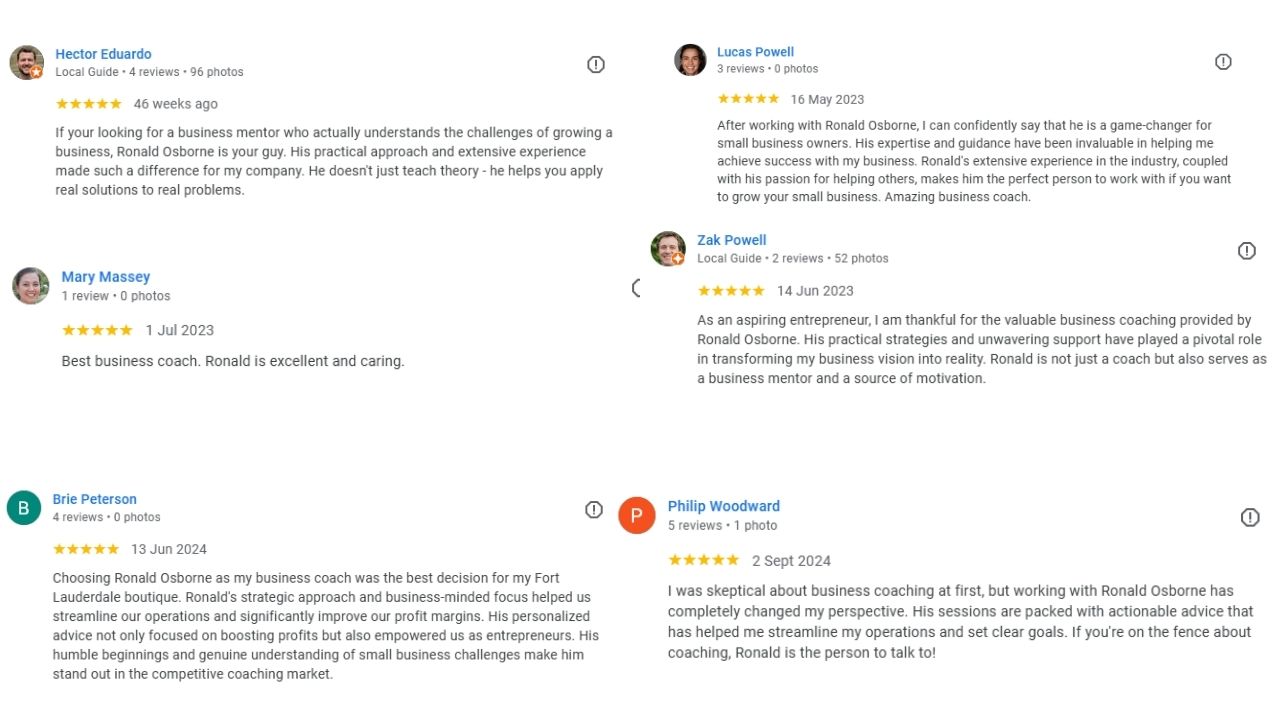Open Hector Eduardo's reviewer name link
This screenshot has height=720, width=1280.
tap(103, 54)
